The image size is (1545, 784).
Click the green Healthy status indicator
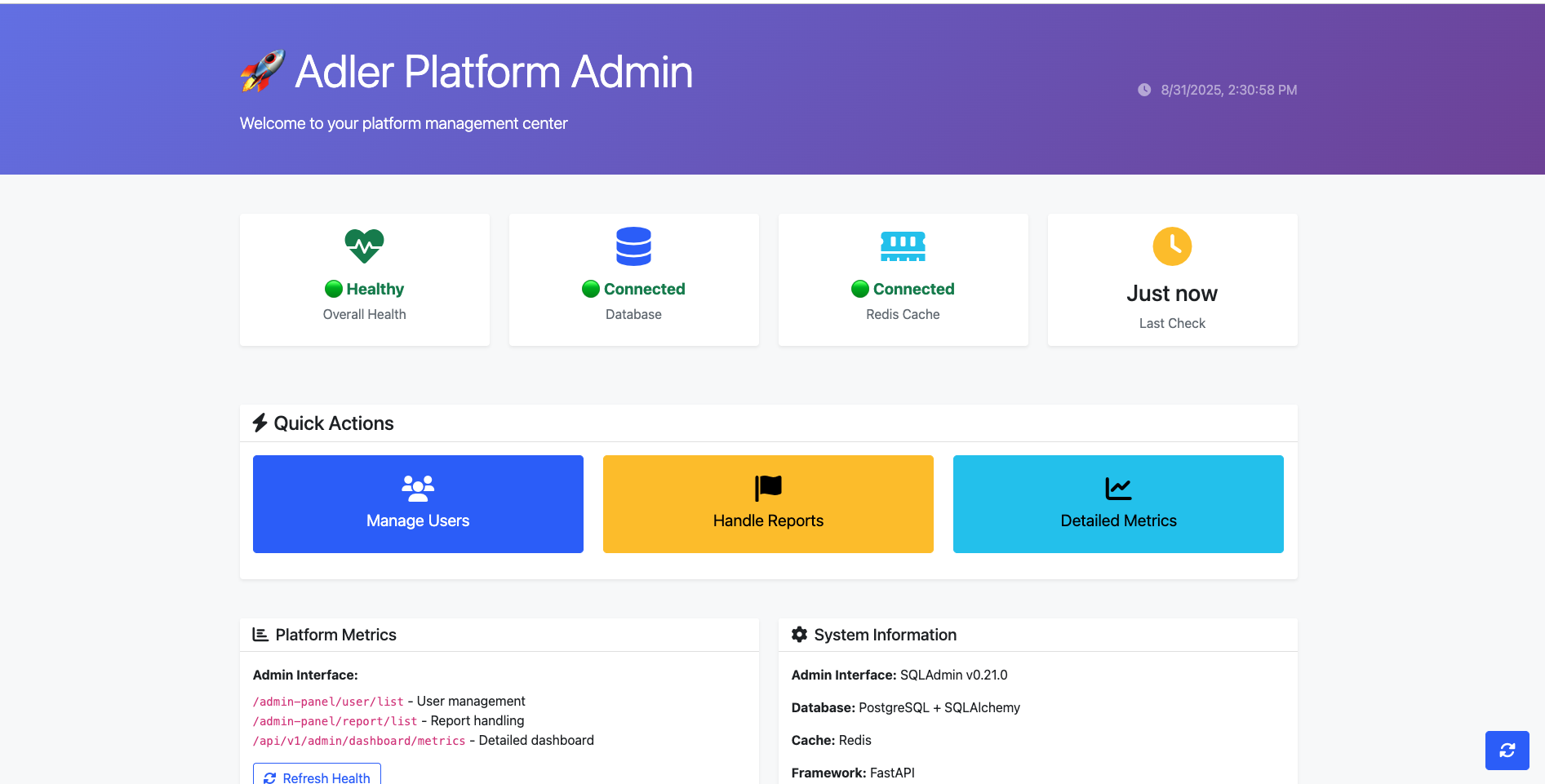365,289
